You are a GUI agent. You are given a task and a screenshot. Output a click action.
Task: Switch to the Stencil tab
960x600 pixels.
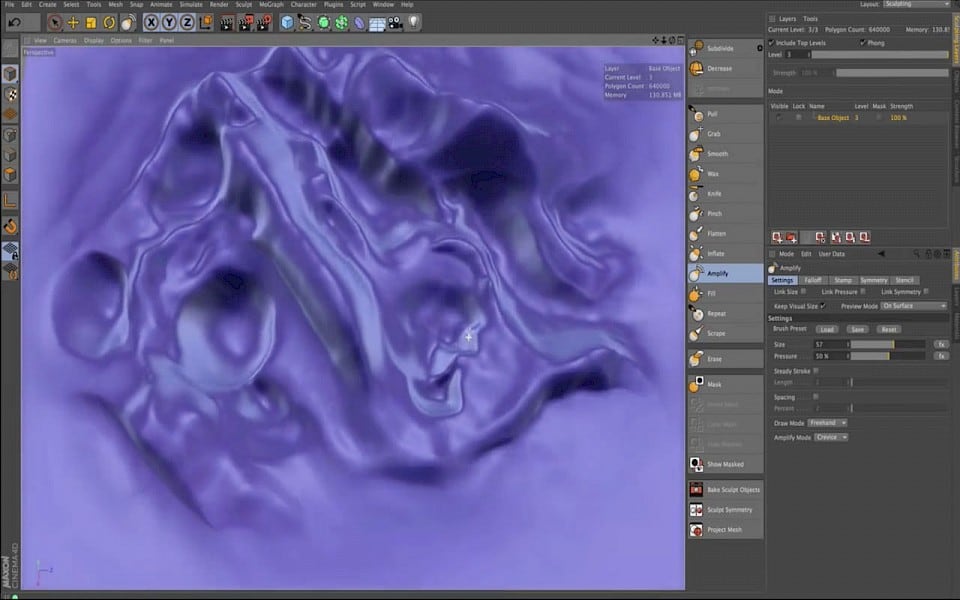point(904,280)
